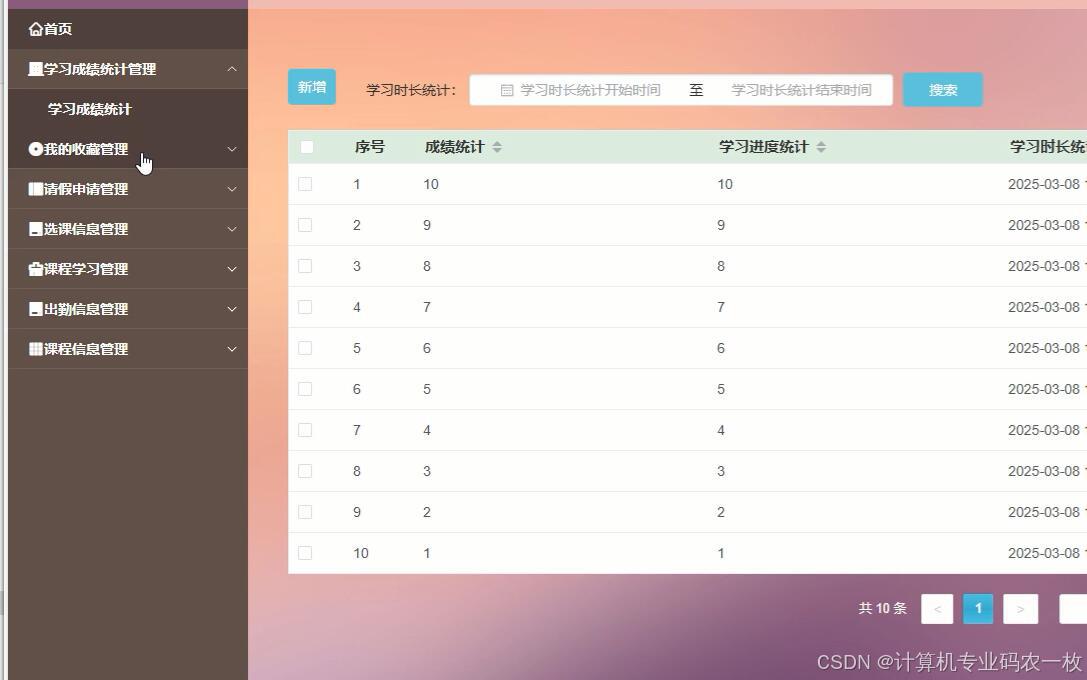Click the 课程学习管理 briefcase icon
The image size is (1087, 680).
(x=35, y=269)
